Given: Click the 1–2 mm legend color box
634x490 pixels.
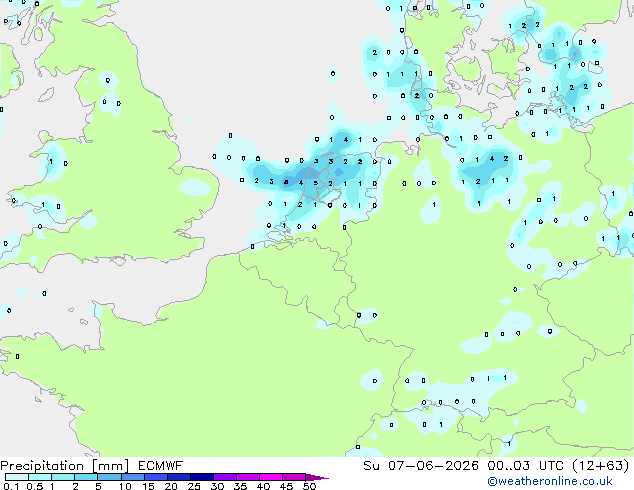Looking at the screenshot, I should click(x=63, y=477).
